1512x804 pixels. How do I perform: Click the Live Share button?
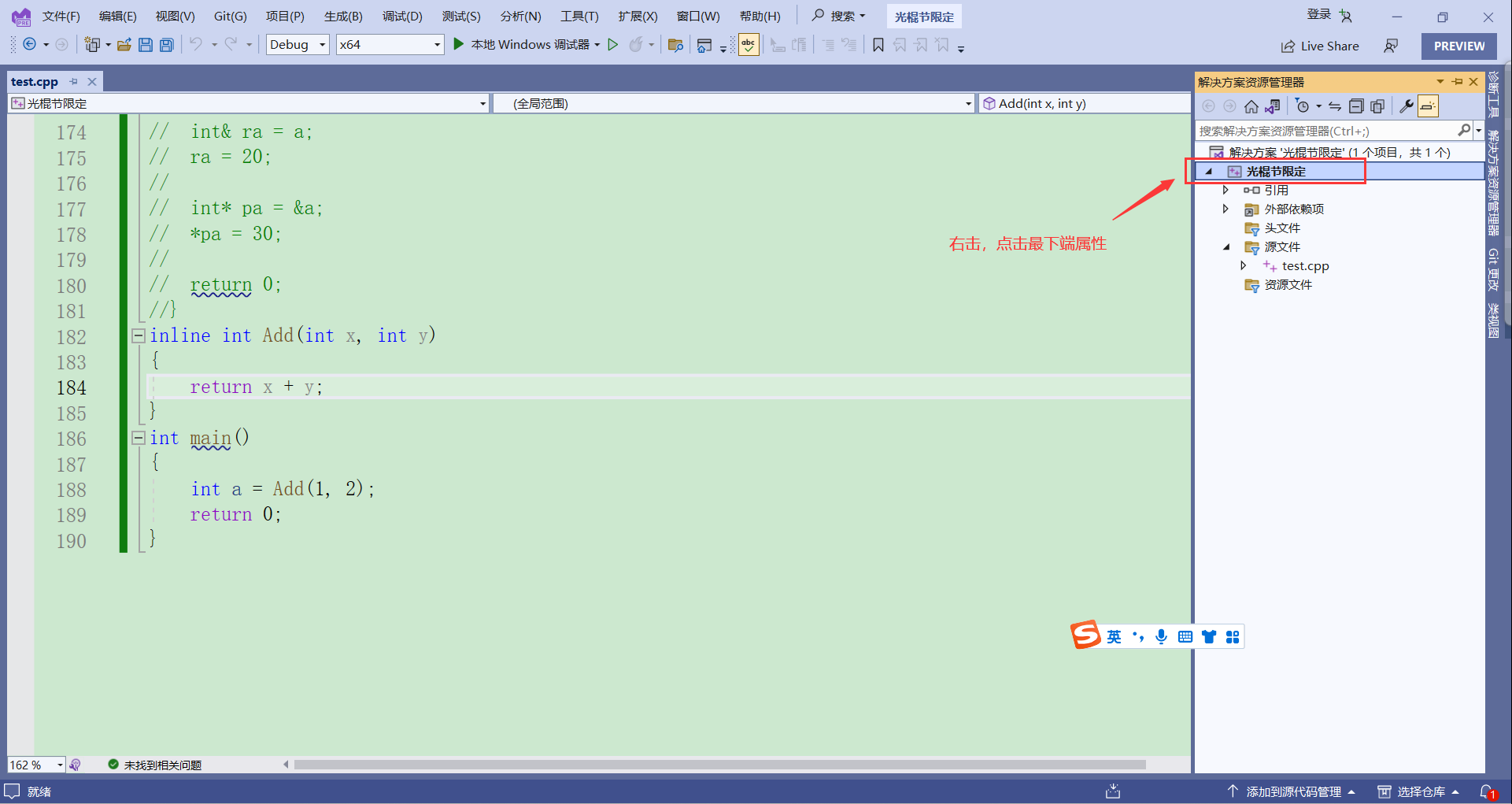click(x=1320, y=46)
